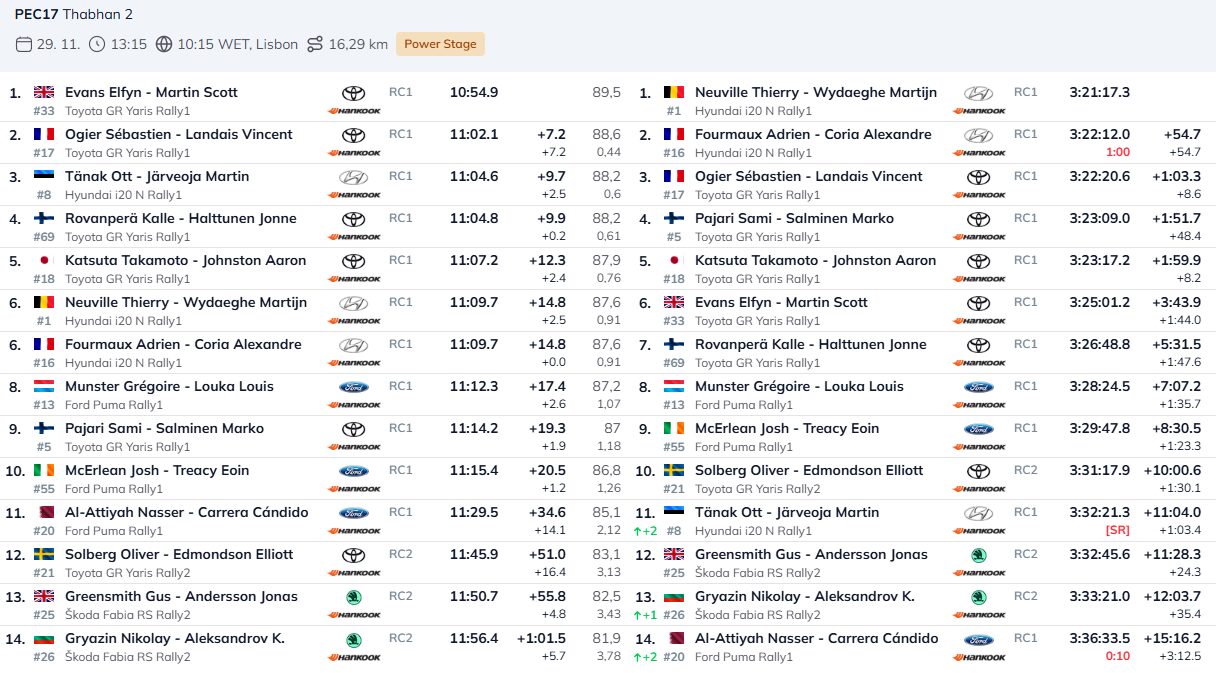Click the PEC17 Thabhan 2 stage title
The height and width of the screenshot is (673, 1216).
pyautogui.click(x=74, y=14)
